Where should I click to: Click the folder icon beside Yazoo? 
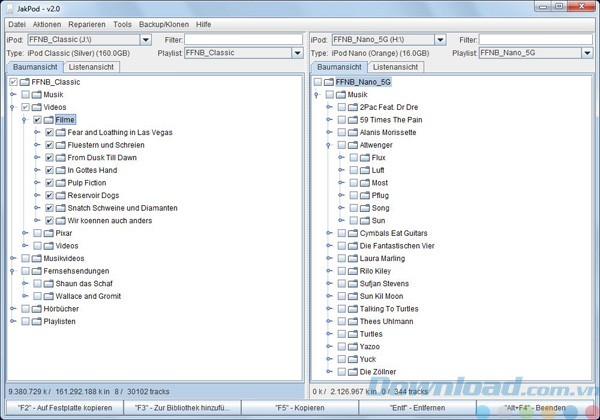[352, 346]
